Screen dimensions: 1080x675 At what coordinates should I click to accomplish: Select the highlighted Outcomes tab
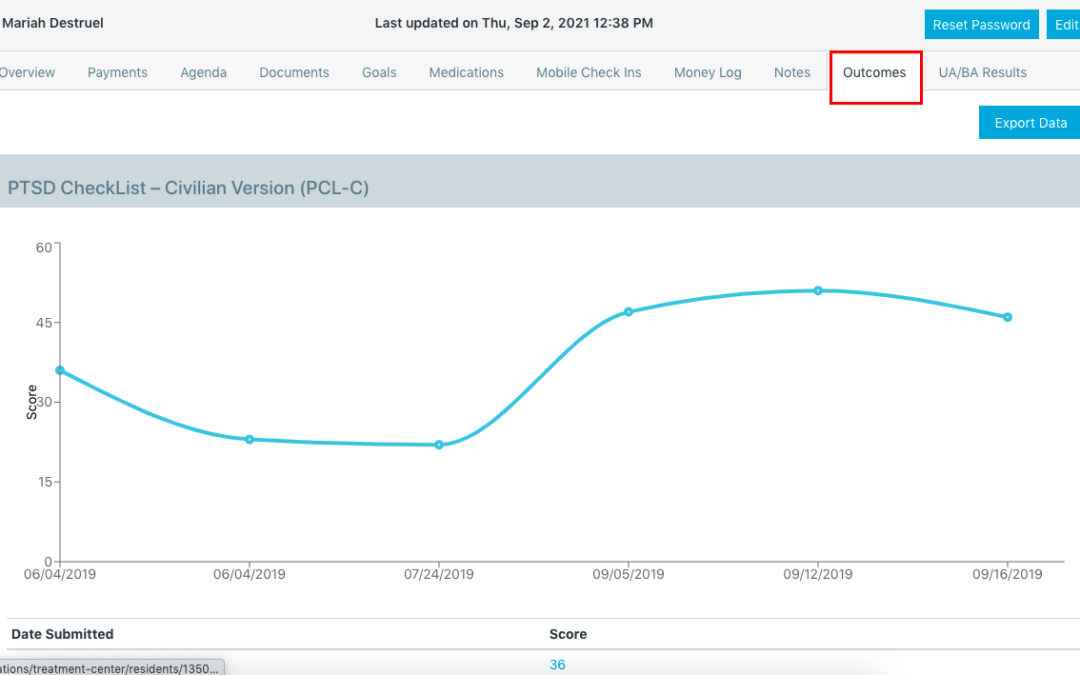pyautogui.click(x=874, y=72)
